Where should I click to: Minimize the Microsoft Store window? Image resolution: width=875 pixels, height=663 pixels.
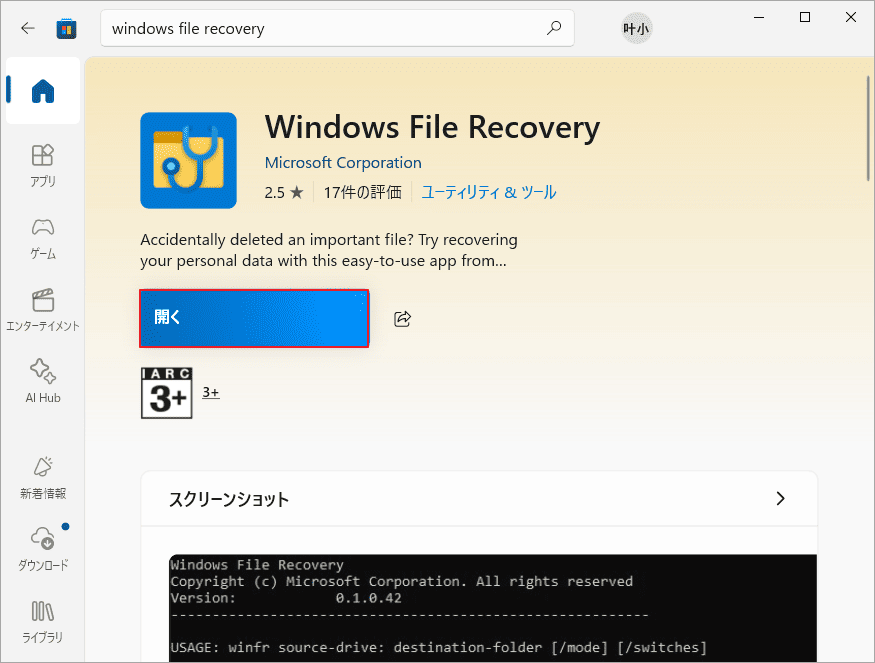(x=759, y=17)
